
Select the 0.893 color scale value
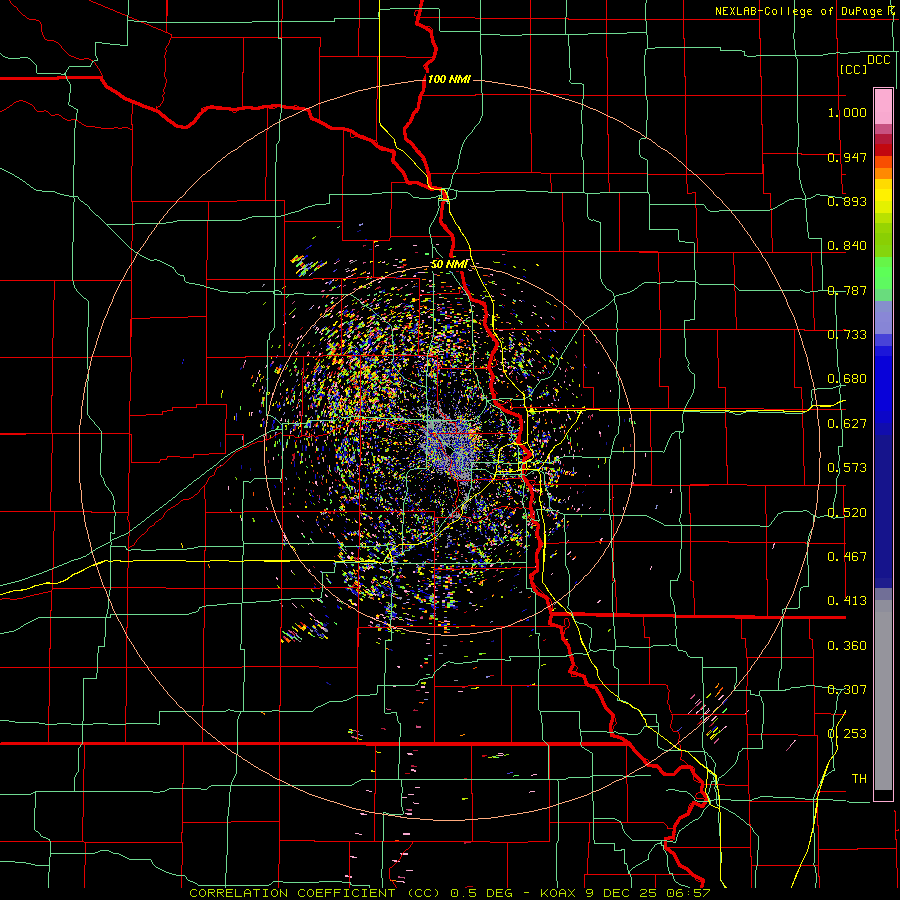[x=847, y=201]
